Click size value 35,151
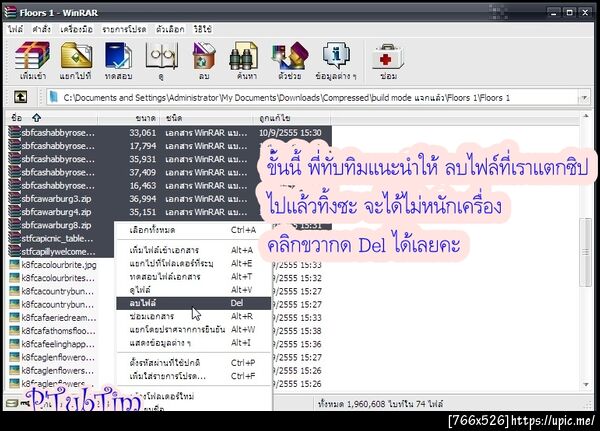 pyautogui.click(x=142, y=212)
